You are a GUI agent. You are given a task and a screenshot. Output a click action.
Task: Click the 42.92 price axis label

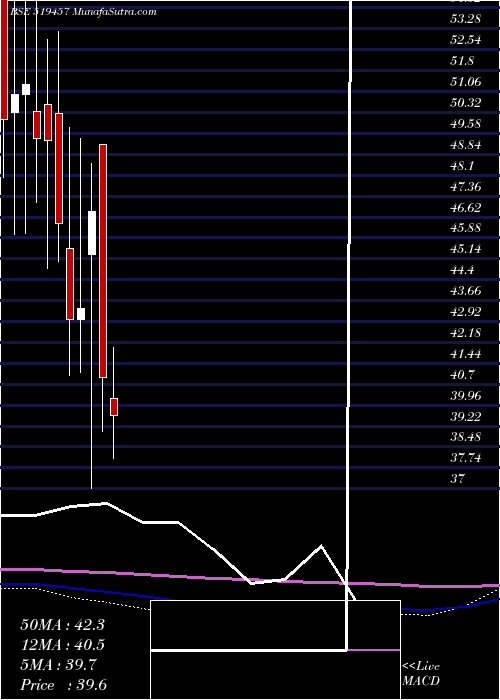[x=466, y=312]
